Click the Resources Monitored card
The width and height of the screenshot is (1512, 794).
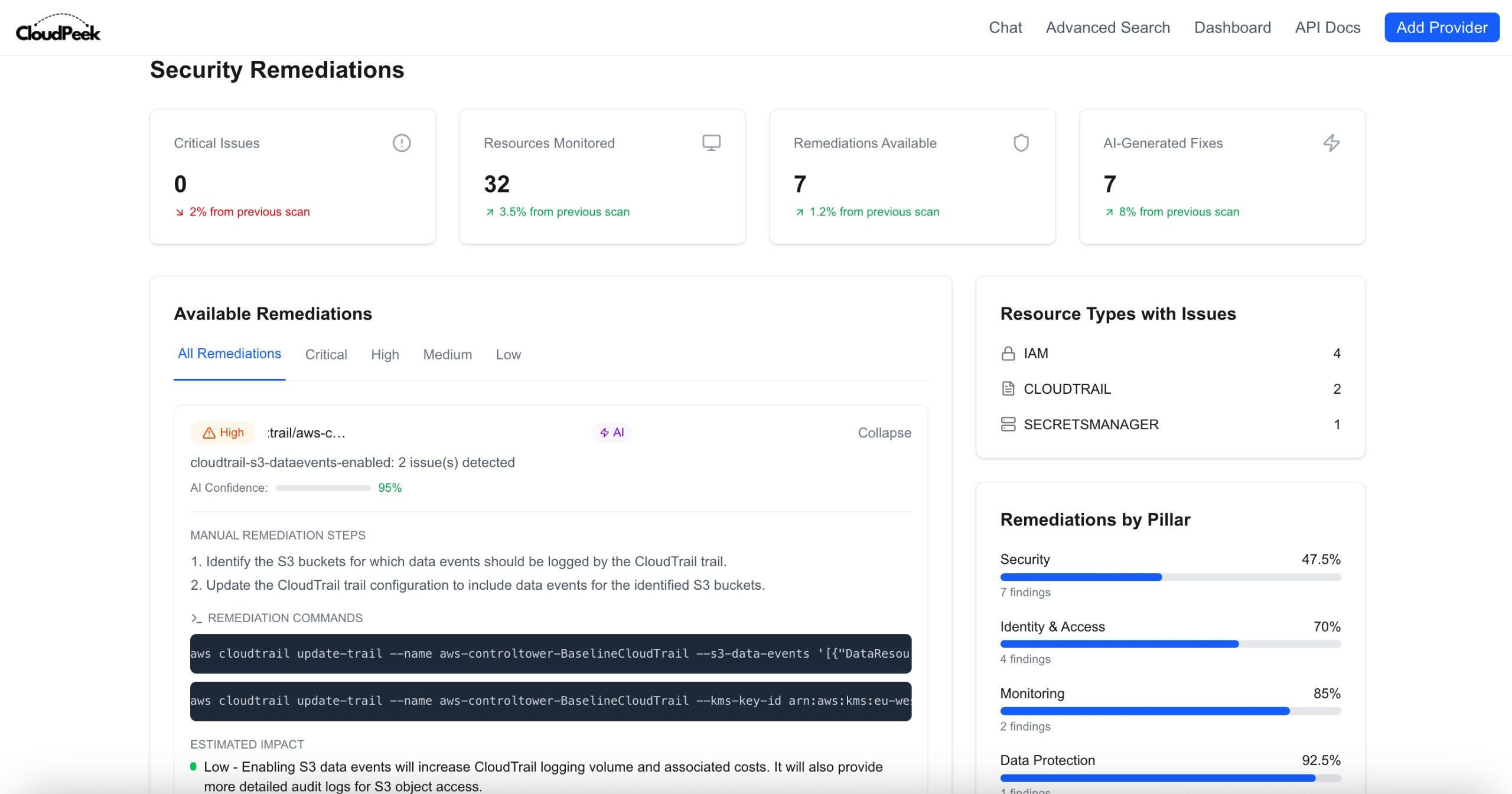tap(602, 177)
